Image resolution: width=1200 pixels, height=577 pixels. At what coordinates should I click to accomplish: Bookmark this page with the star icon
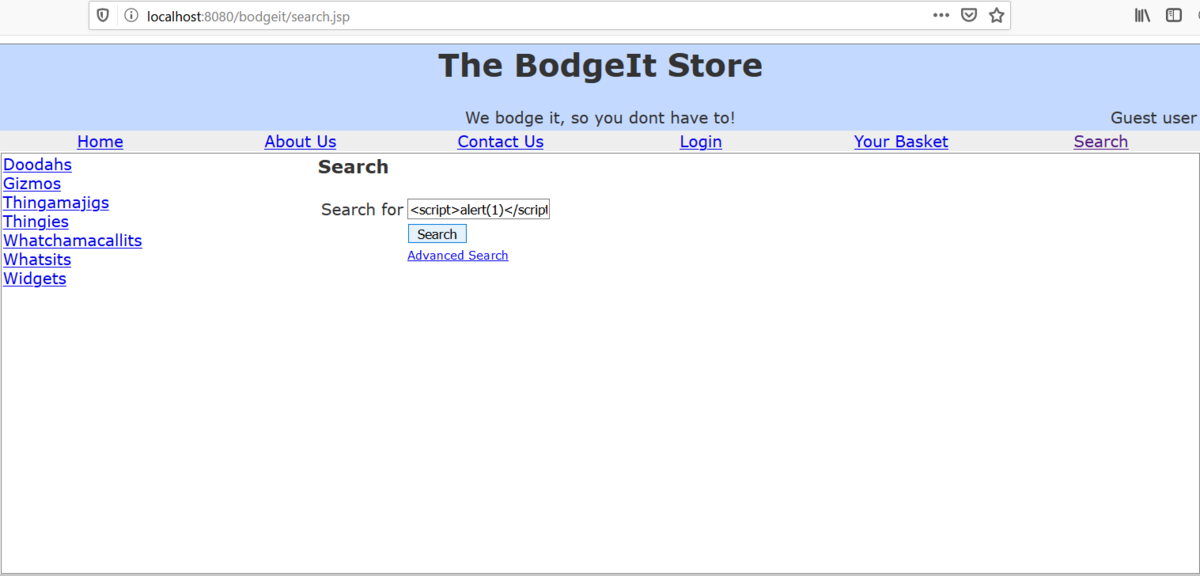click(996, 15)
